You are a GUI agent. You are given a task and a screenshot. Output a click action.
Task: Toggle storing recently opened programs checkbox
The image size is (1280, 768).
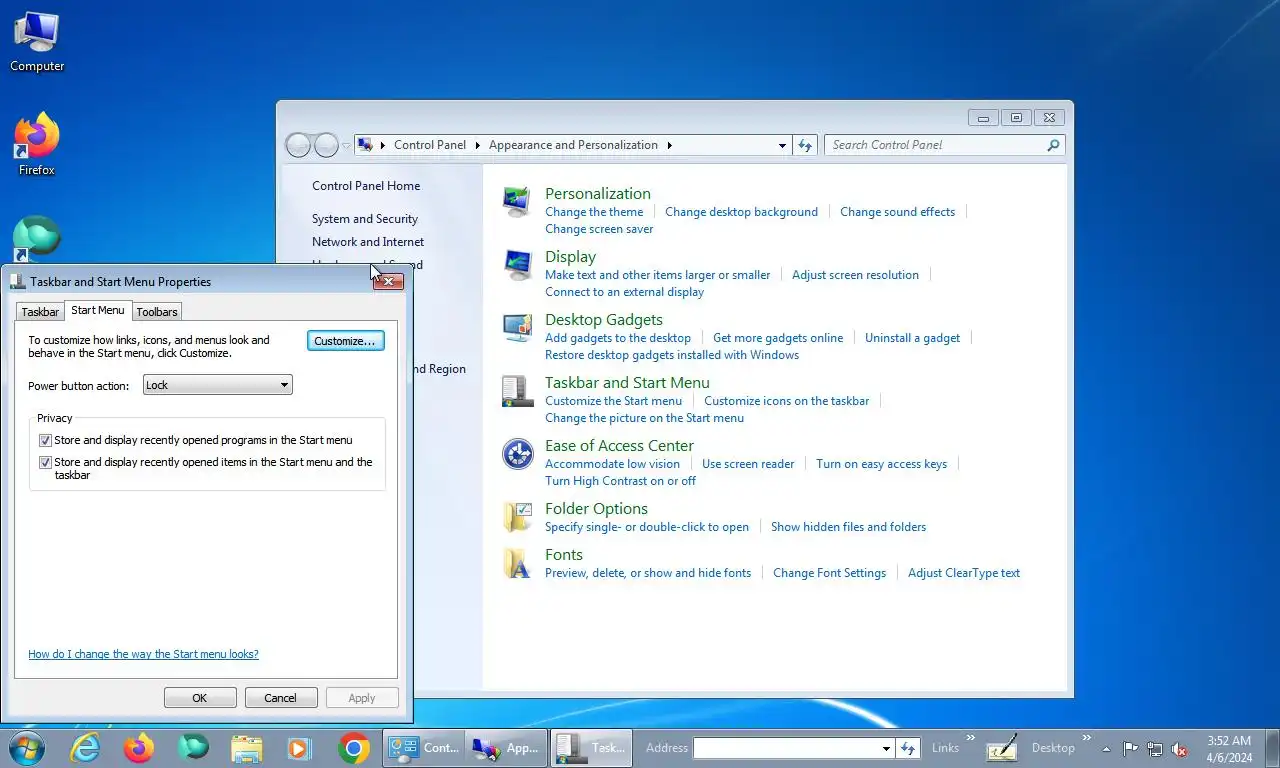tap(45, 440)
